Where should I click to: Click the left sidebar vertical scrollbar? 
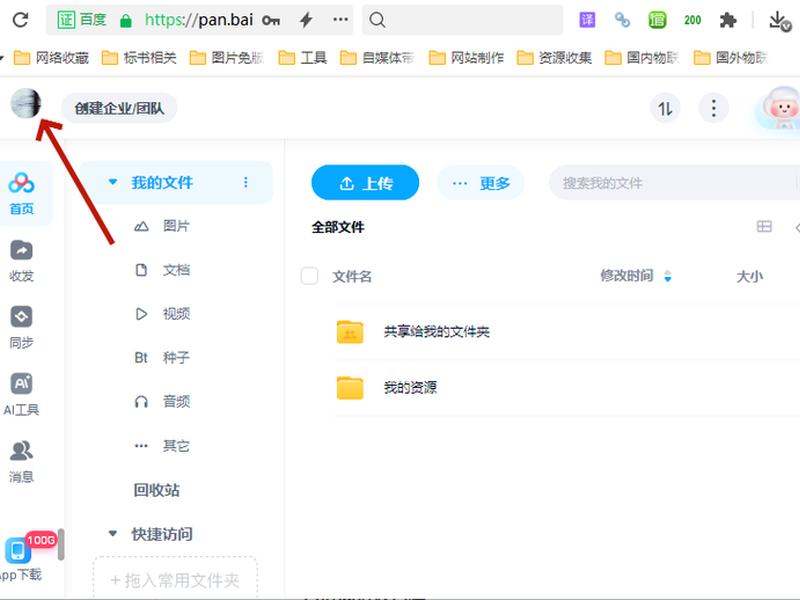pos(61,544)
